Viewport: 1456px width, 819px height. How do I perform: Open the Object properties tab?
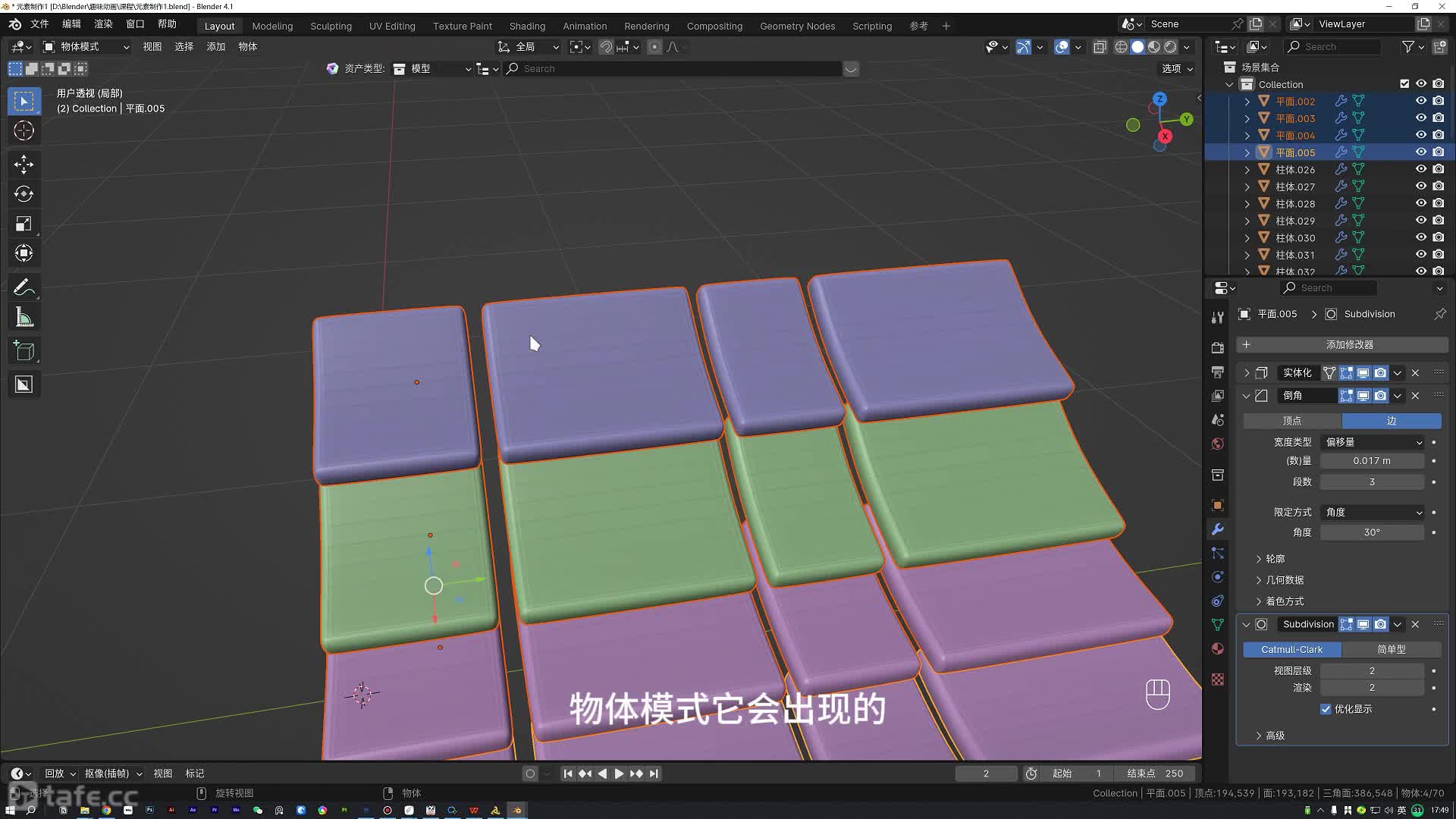click(1217, 505)
